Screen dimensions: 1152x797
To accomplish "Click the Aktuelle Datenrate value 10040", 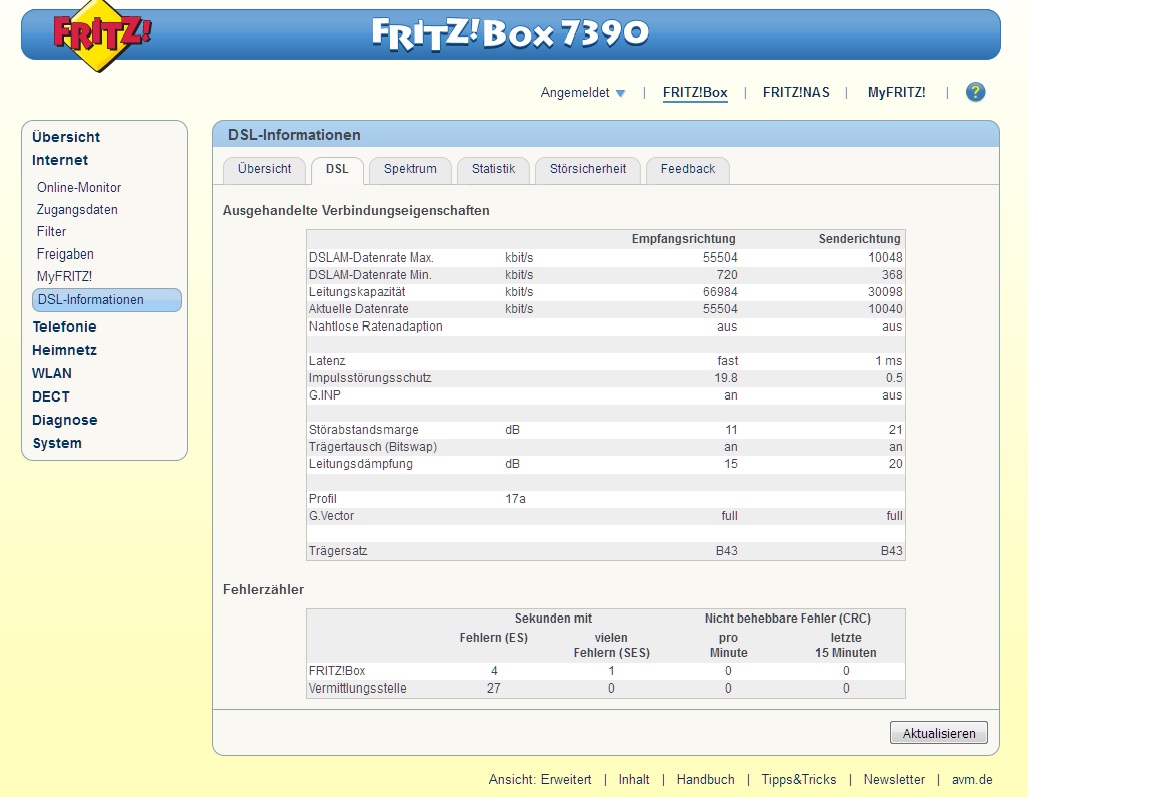I will point(885,309).
